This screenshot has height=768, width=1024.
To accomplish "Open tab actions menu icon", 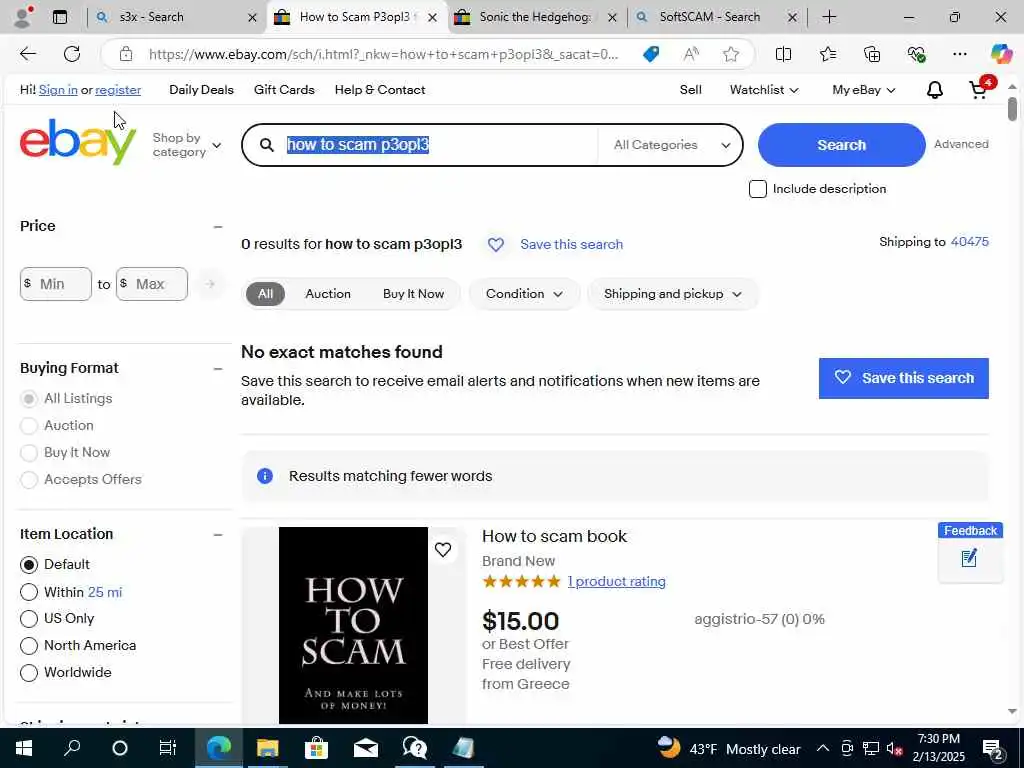I will click(60, 17).
